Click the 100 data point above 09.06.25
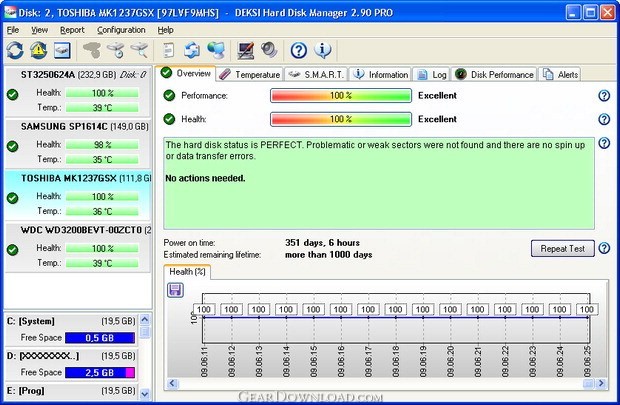The height and width of the screenshot is (405, 620). click(x=587, y=309)
